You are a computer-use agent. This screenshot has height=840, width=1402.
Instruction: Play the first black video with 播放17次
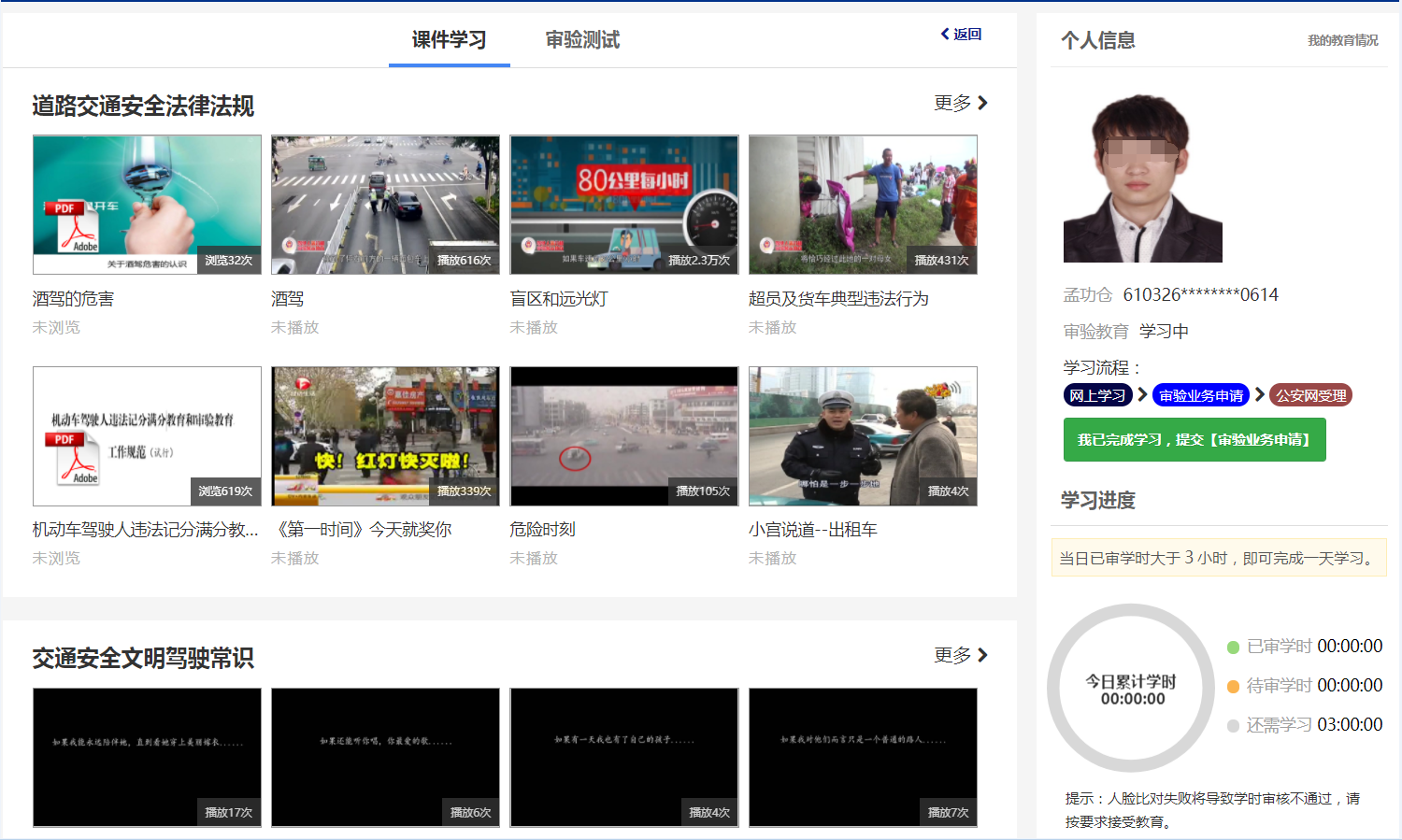147,758
